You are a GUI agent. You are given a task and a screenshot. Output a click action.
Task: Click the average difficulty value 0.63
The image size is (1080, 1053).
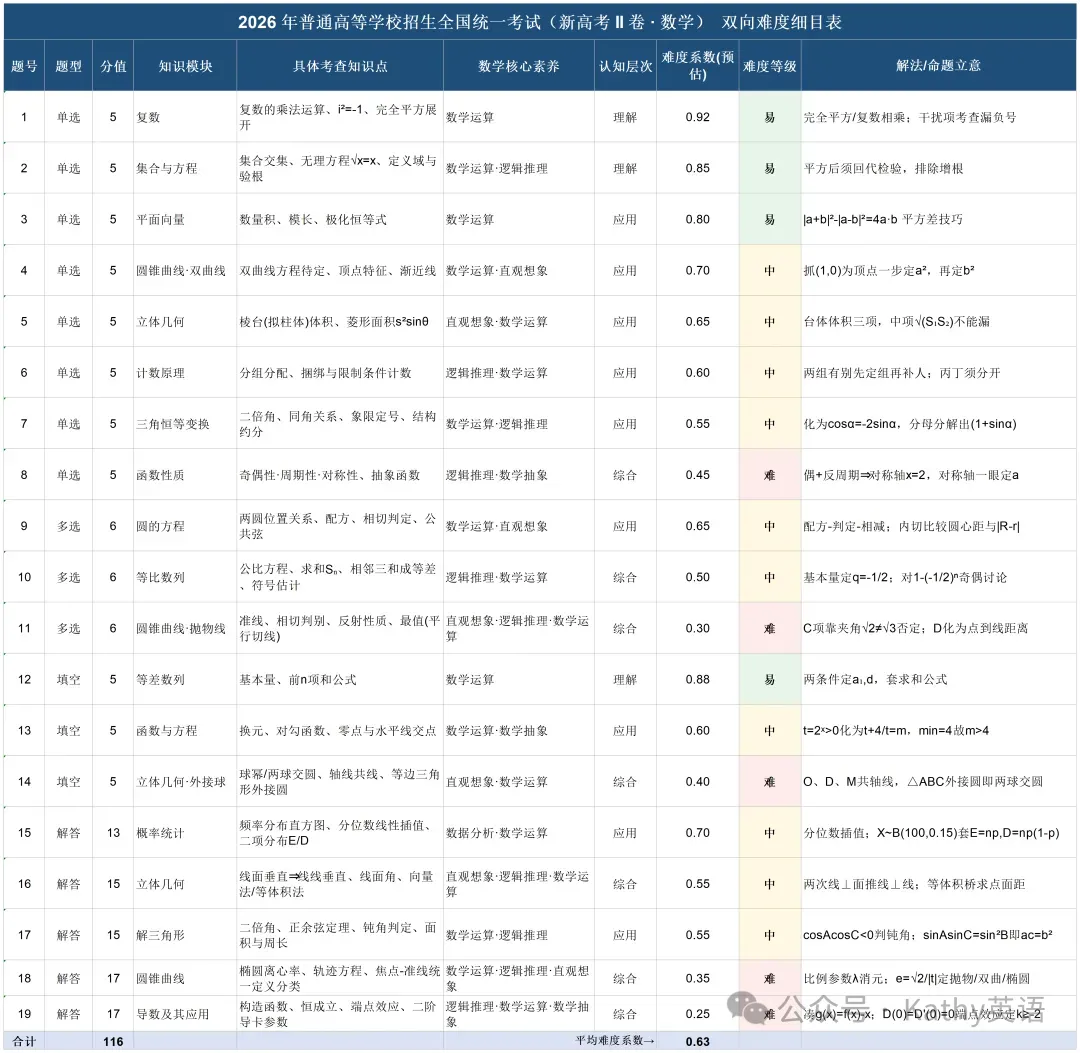pos(698,1041)
